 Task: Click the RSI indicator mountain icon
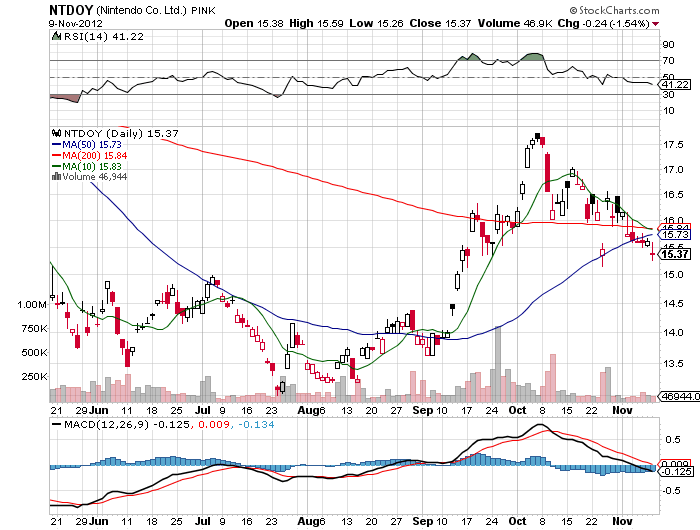tap(56, 36)
